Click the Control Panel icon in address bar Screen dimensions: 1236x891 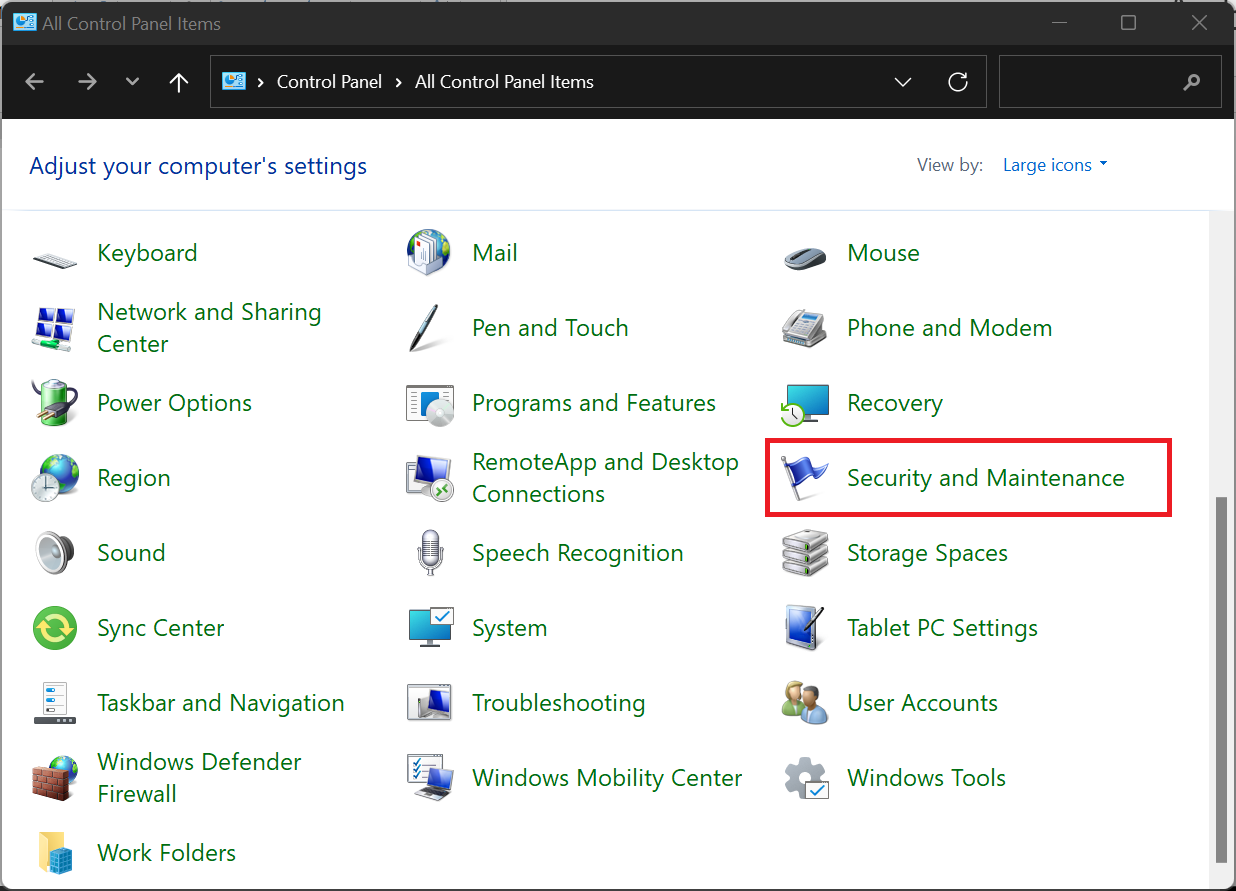(x=234, y=81)
